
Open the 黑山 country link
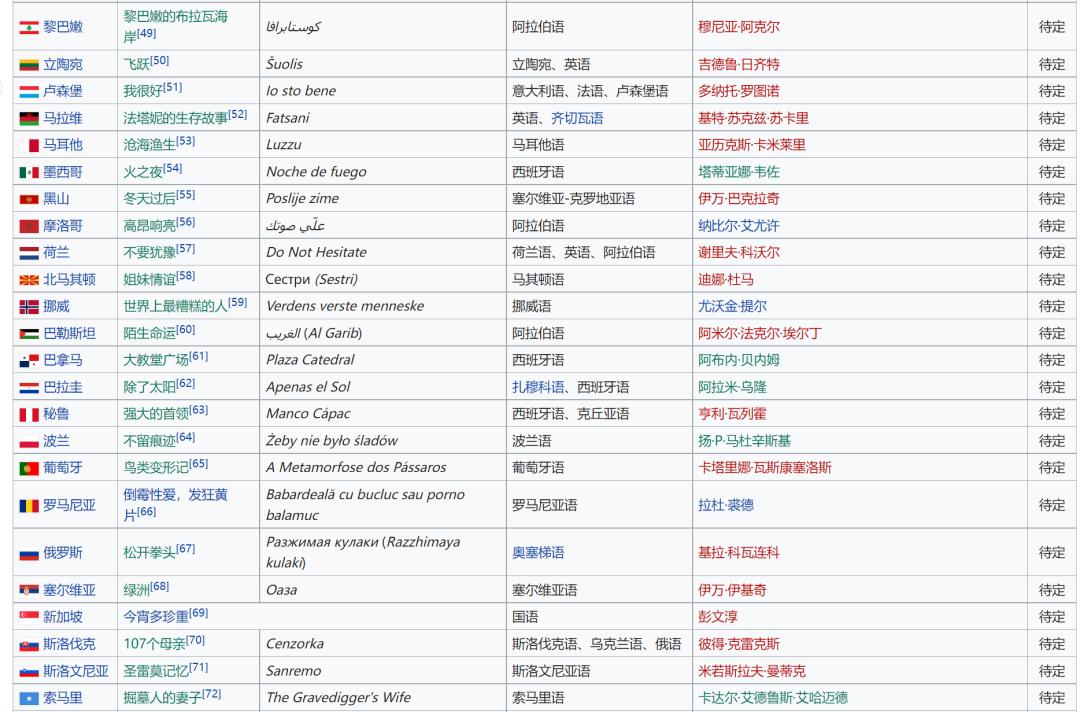[56, 198]
